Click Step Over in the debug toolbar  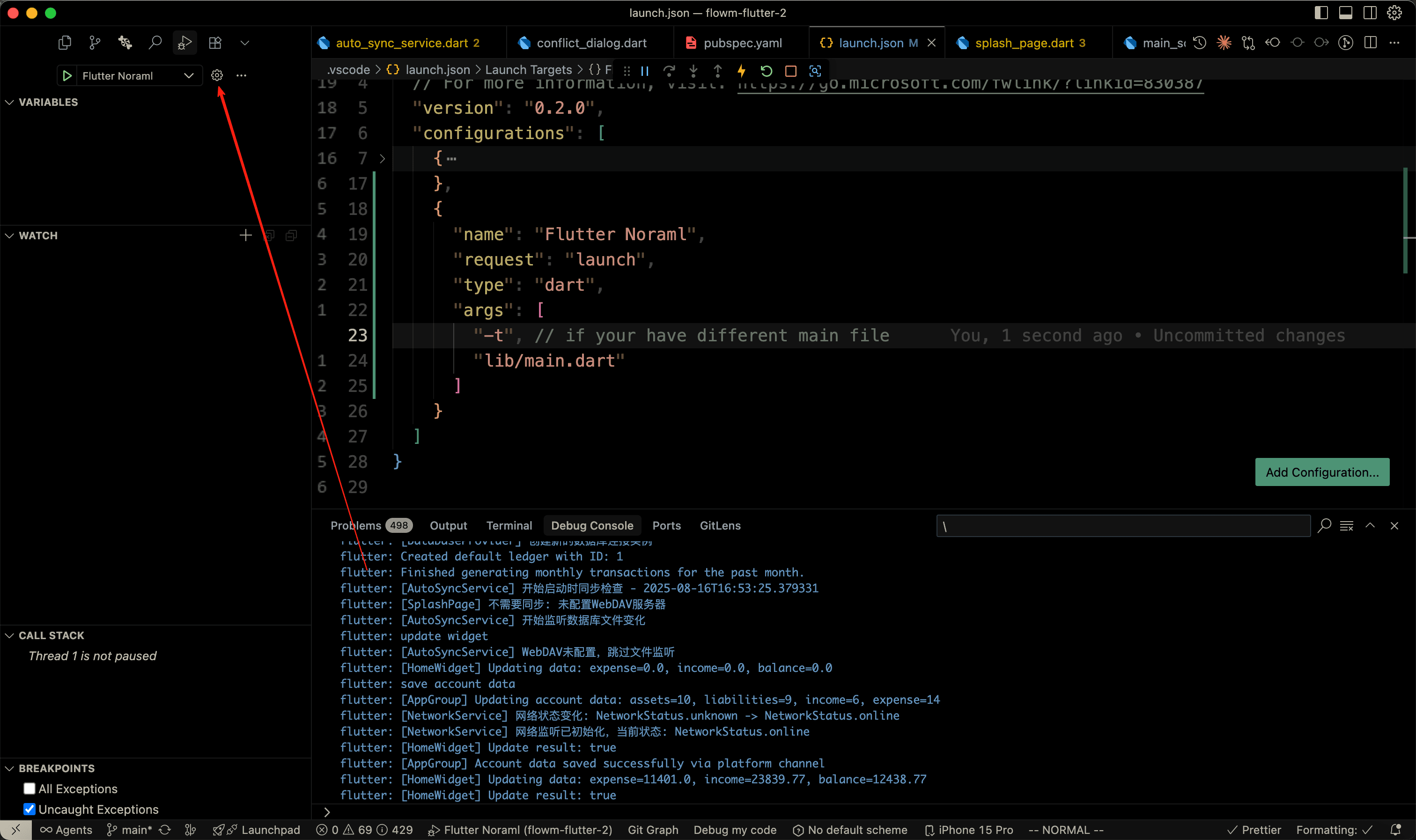(x=669, y=71)
